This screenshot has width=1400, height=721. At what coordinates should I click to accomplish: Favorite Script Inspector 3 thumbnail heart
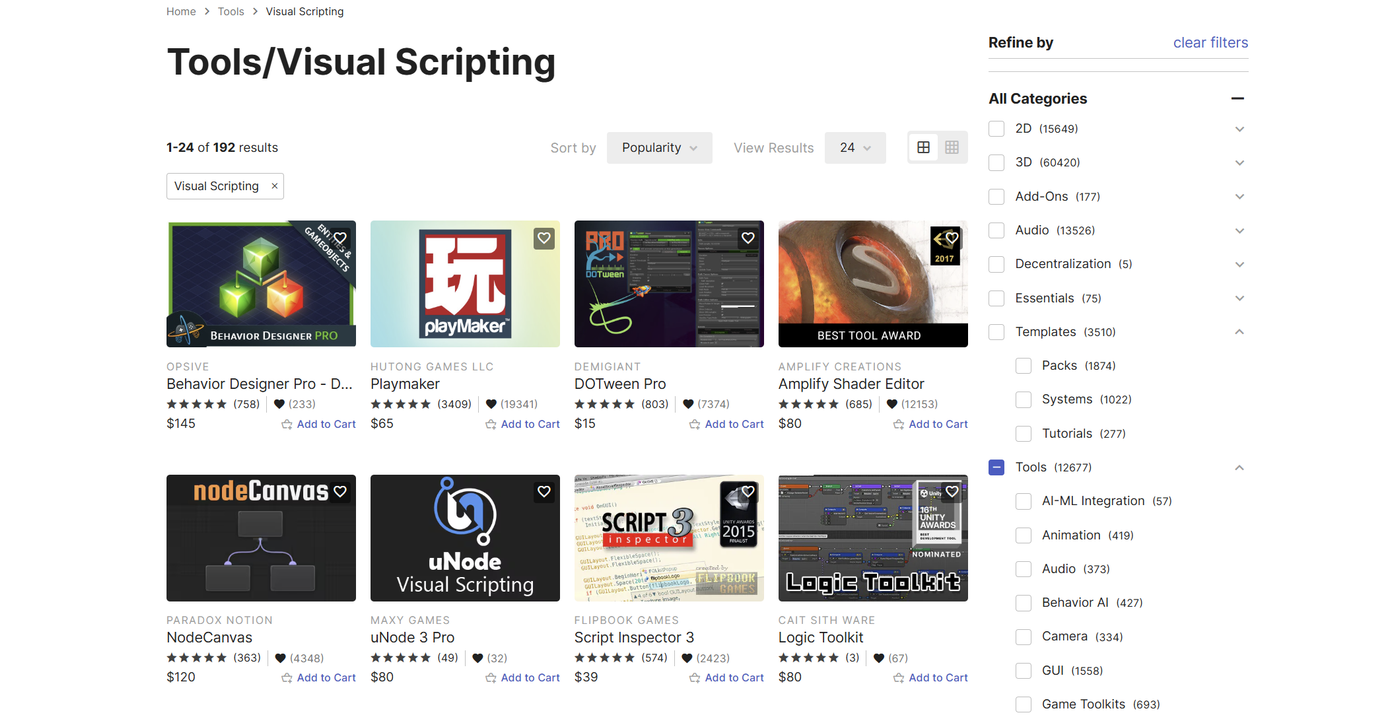point(748,492)
